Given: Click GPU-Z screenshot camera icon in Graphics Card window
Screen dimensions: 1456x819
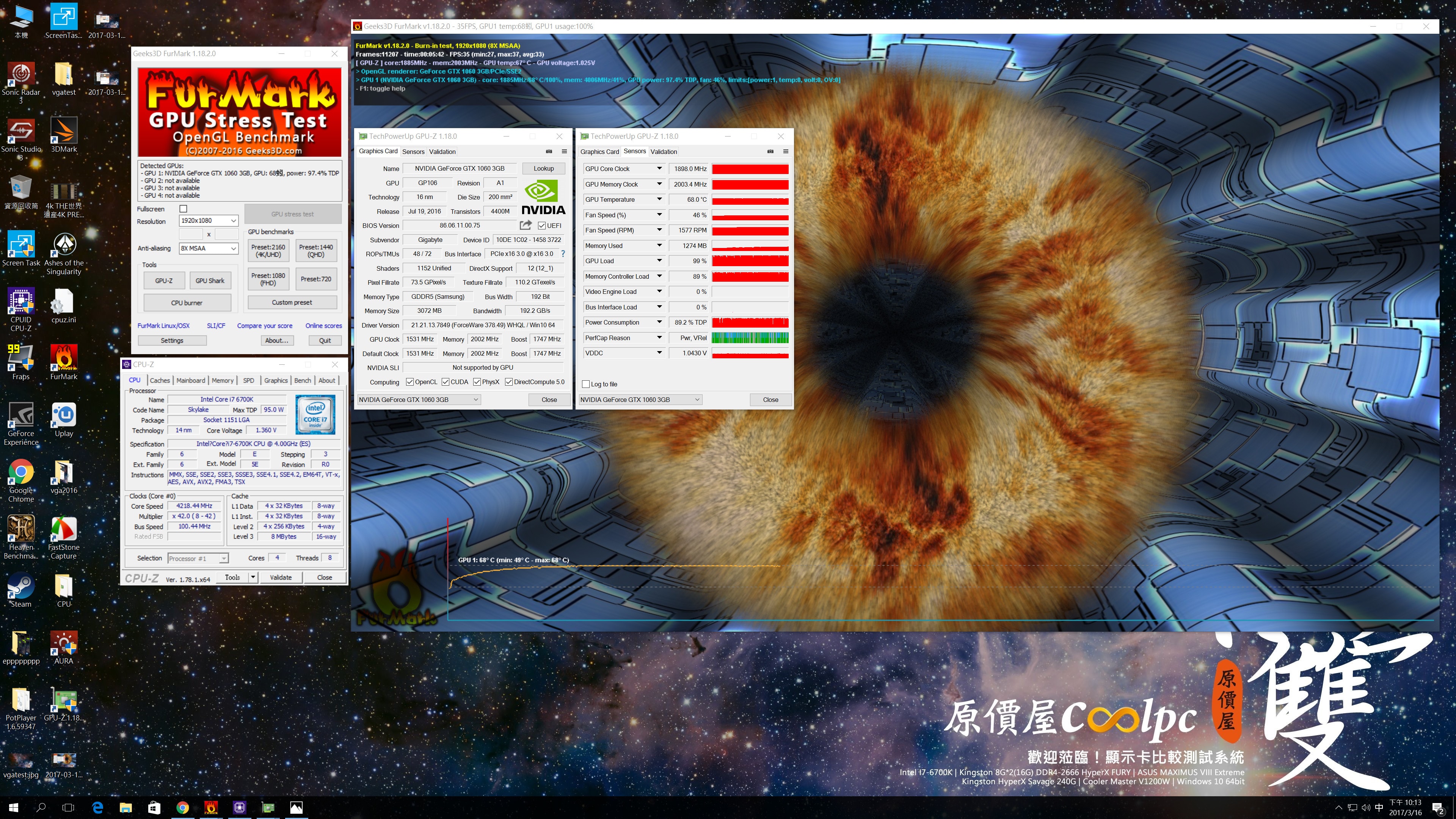Looking at the screenshot, I should 549,152.
